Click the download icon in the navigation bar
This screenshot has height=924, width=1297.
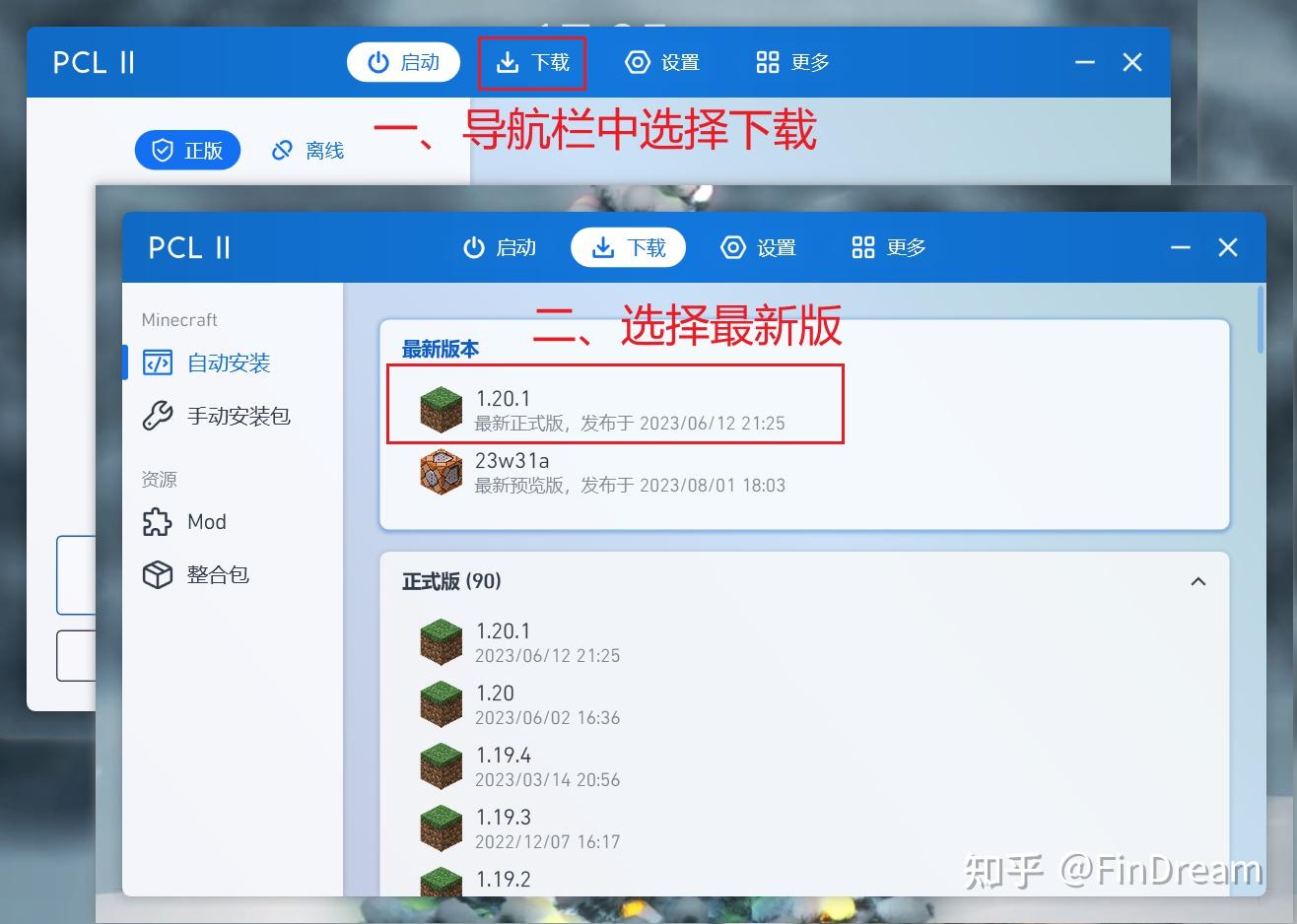[602, 247]
